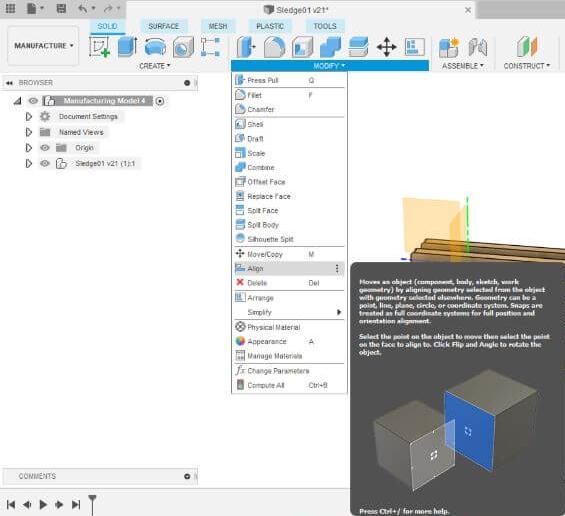
Task: Activate Manufacturing Model 4 radio button
Action: click(160, 101)
